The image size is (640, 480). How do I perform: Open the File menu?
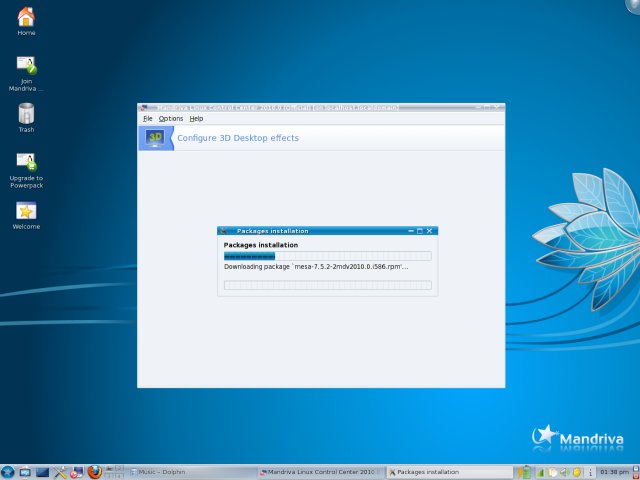[148, 118]
